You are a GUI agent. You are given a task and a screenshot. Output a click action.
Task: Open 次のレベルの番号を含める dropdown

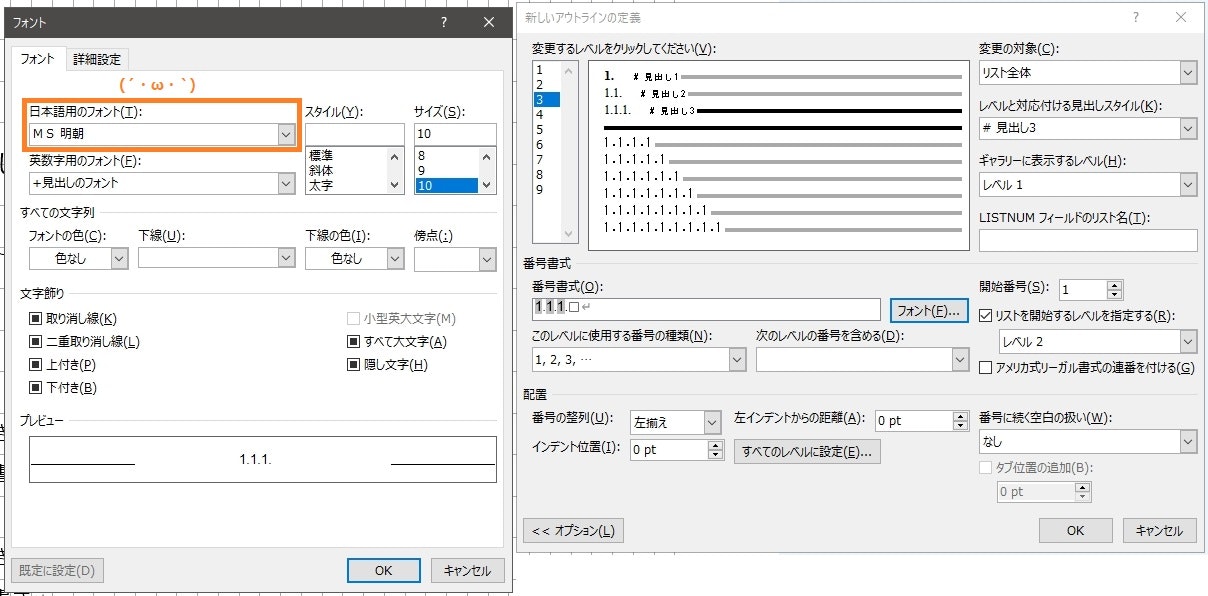coord(961,359)
